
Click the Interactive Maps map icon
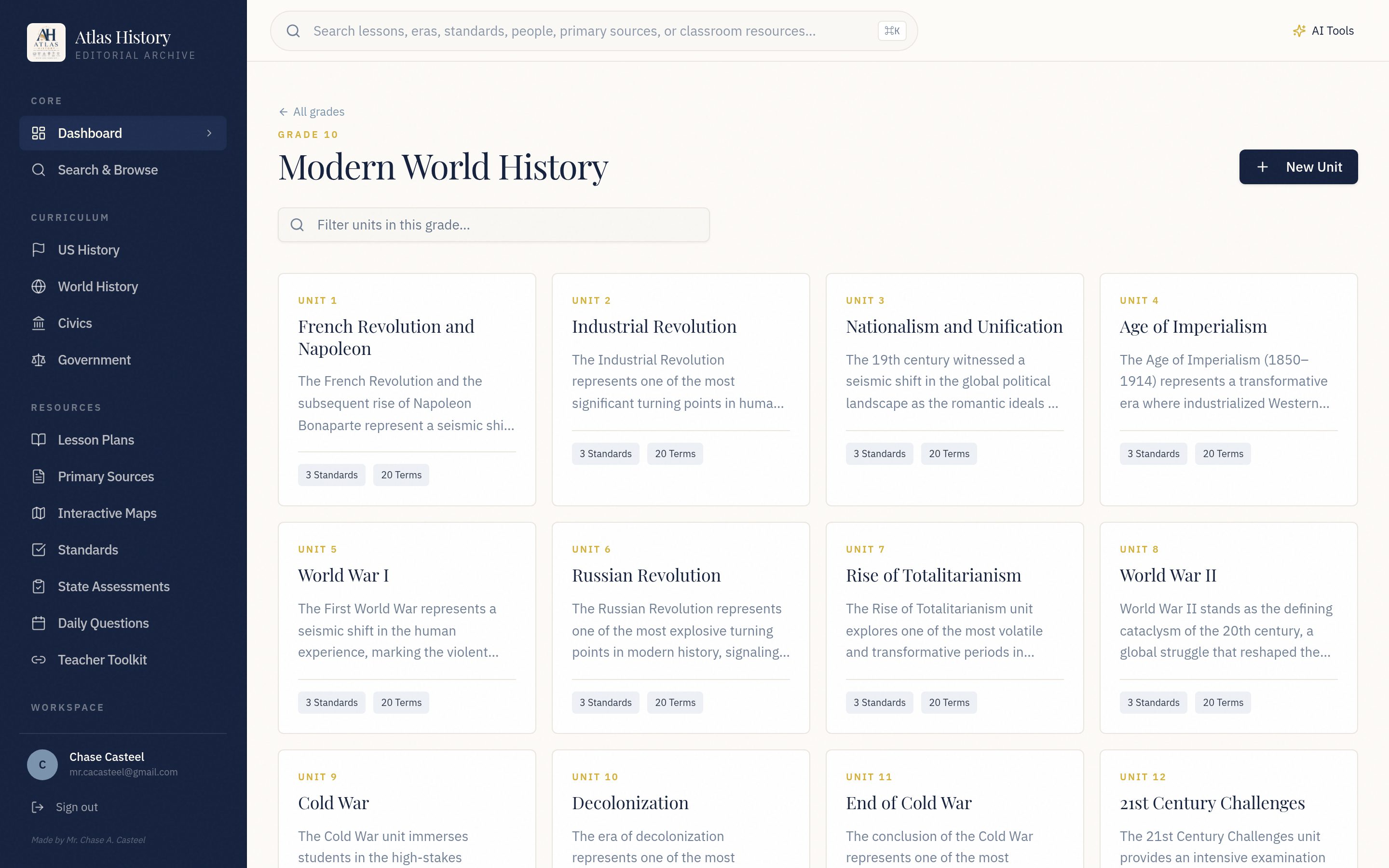(39, 513)
